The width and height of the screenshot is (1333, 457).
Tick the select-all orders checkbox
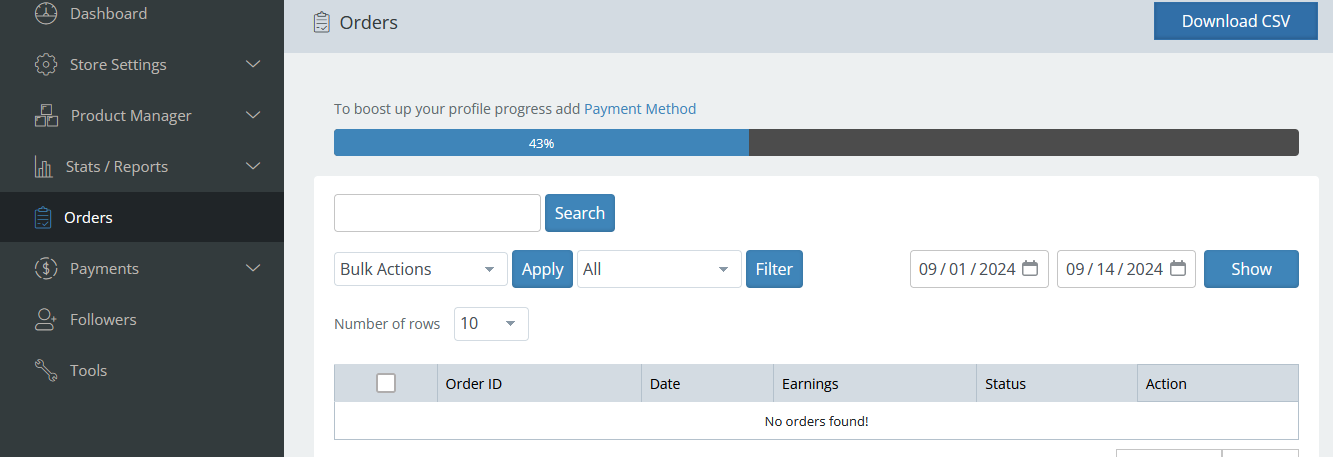[x=386, y=383]
